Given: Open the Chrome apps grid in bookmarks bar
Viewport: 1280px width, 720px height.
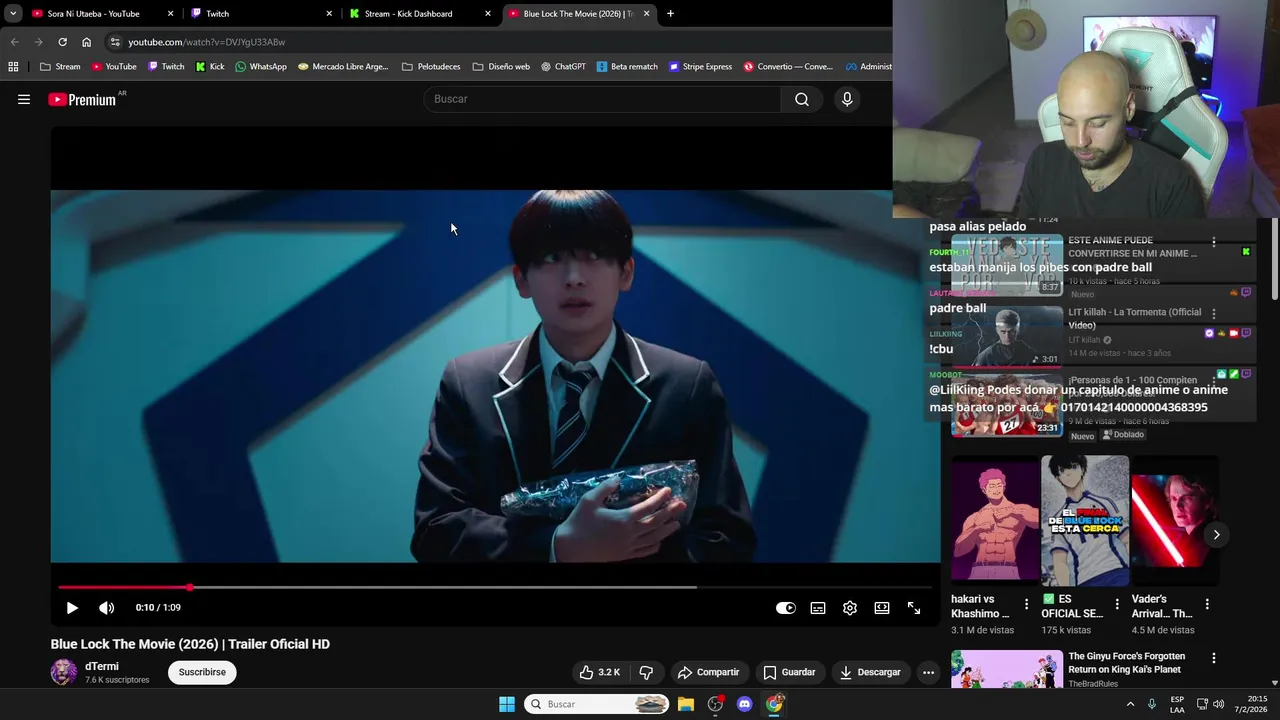Looking at the screenshot, I should [13, 67].
